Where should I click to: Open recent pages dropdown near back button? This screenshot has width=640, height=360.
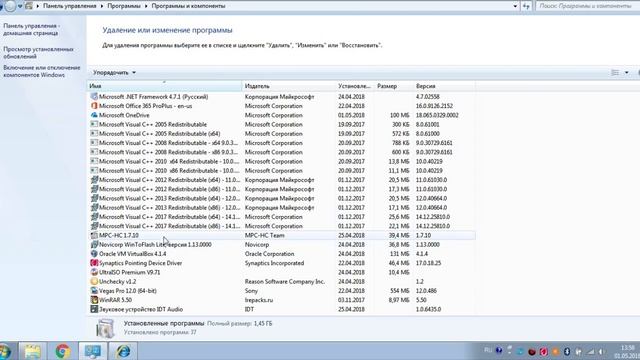pos(20,6)
